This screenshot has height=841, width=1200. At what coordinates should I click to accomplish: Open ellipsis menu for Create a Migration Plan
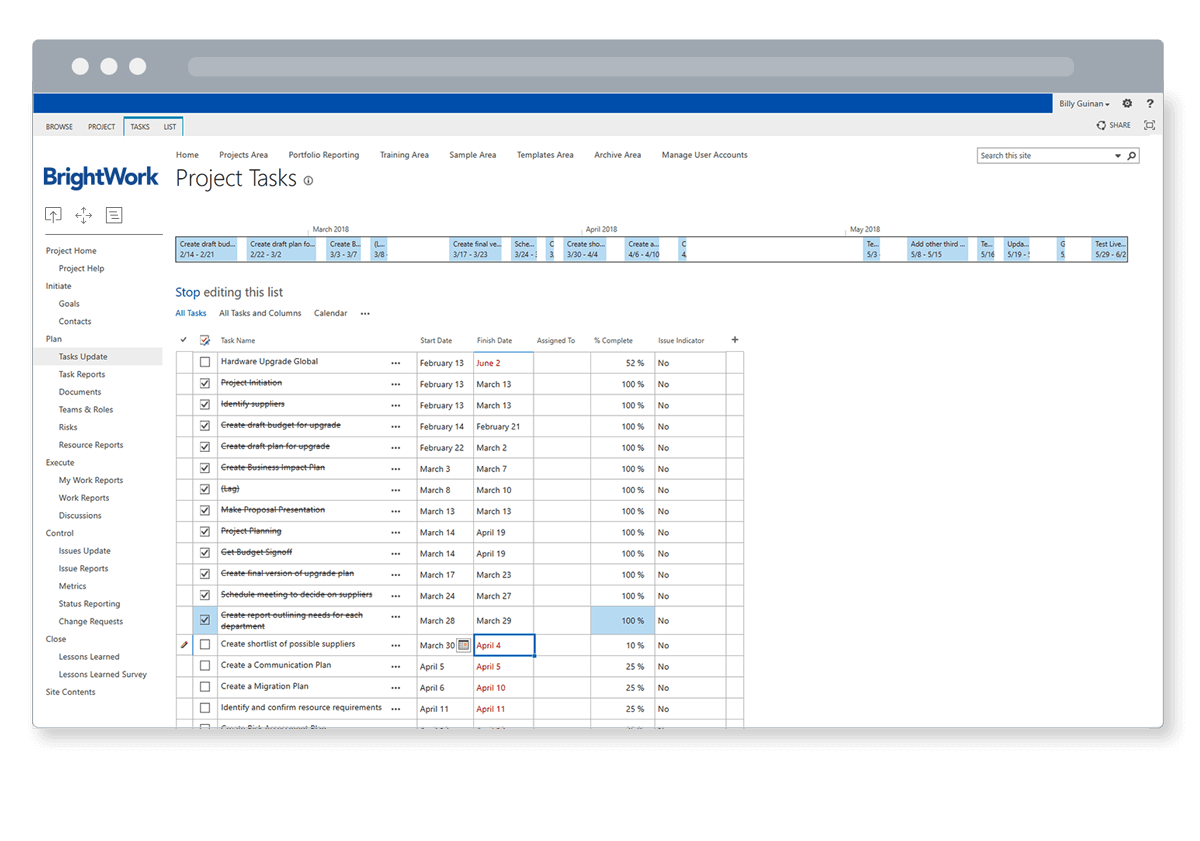(x=395, y=688)
